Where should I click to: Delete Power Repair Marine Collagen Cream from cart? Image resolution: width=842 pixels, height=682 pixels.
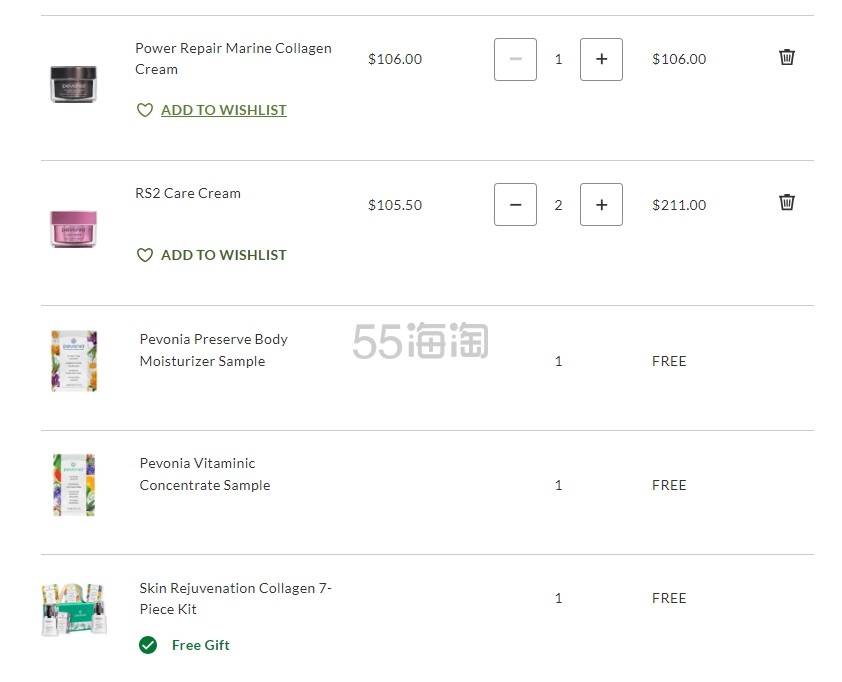click(787, 57)
